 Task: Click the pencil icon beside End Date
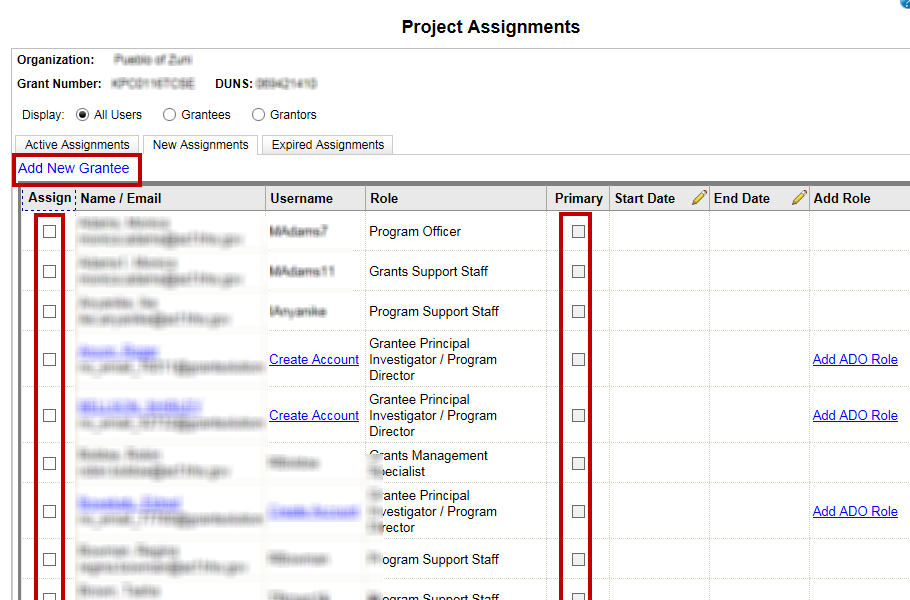tap(798, 198)
